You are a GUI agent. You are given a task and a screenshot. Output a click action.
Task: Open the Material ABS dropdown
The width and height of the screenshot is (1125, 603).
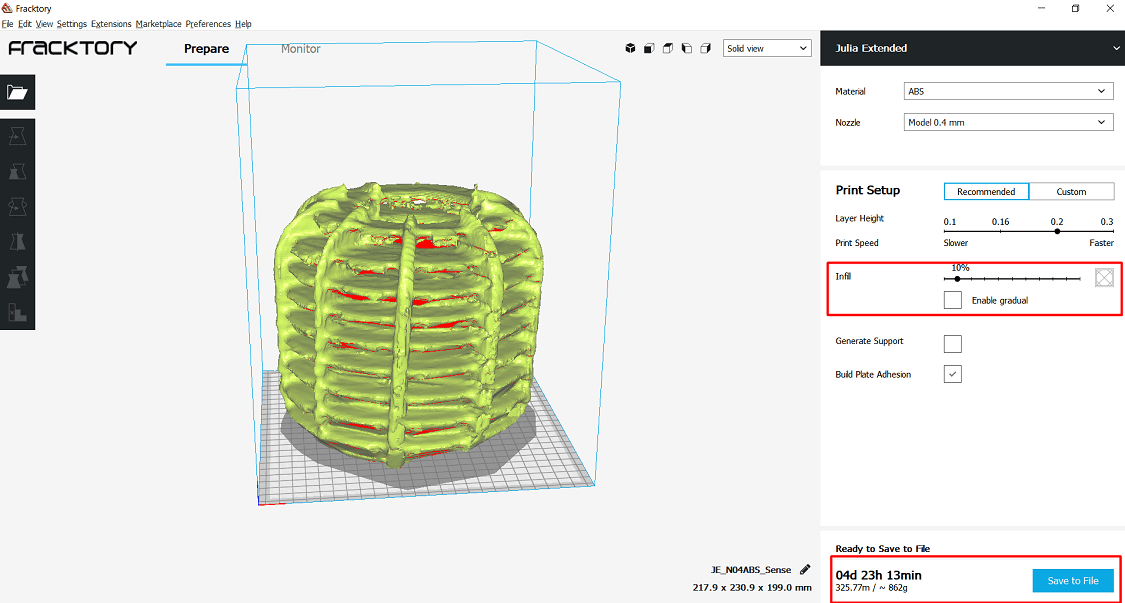click(1008, 92)
